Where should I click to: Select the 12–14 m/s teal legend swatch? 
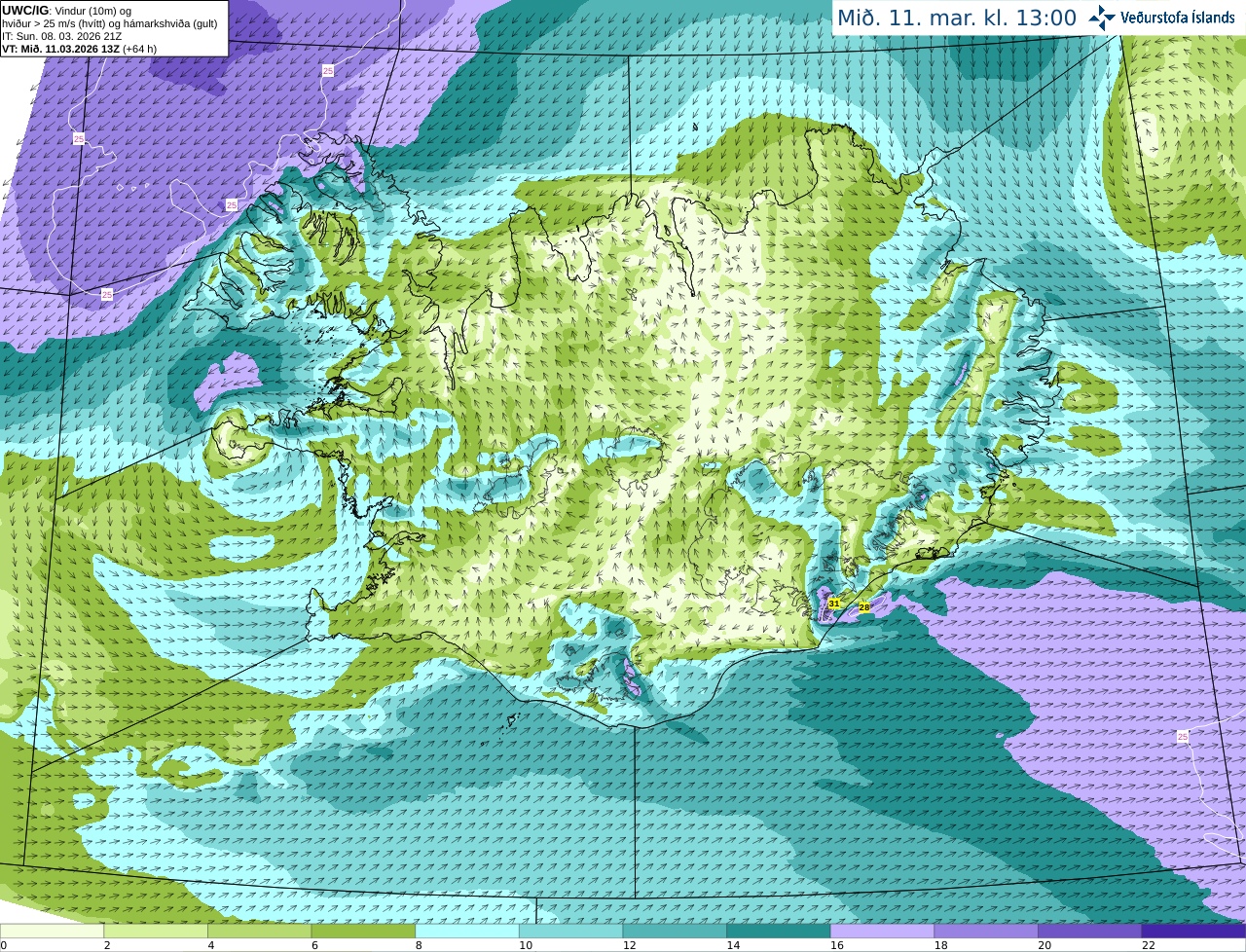coord(675,931)
